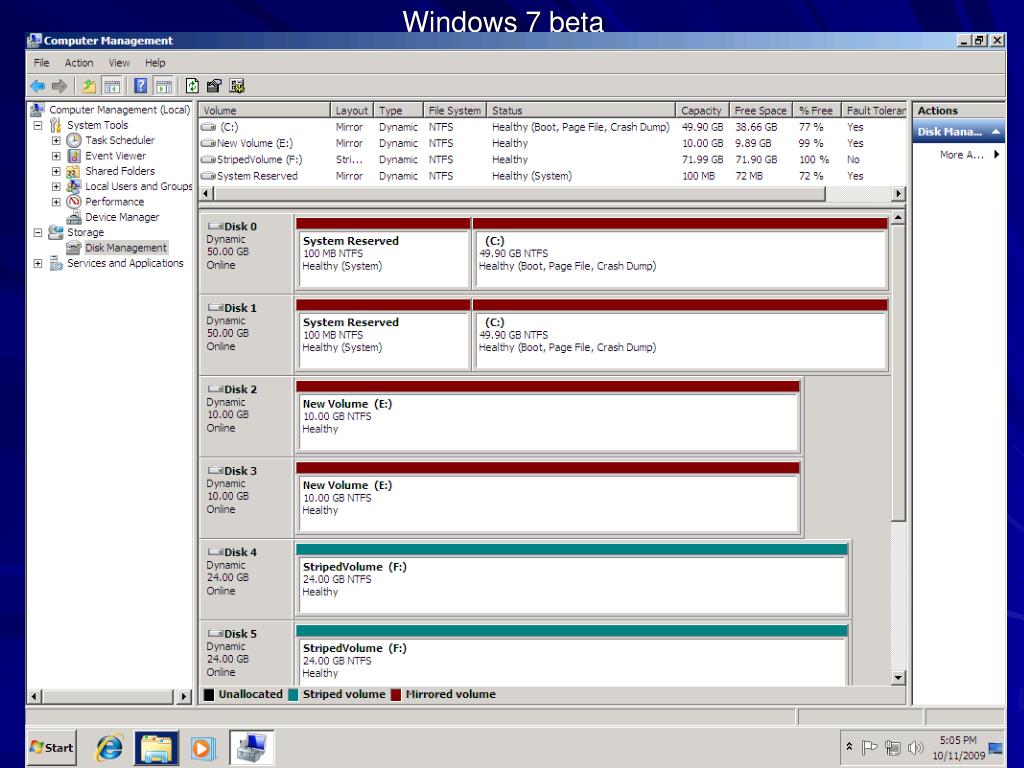Expand the Task Scheduler node
The height and width of the screenshot is (768, 1024).
click(x=56, y=140)
